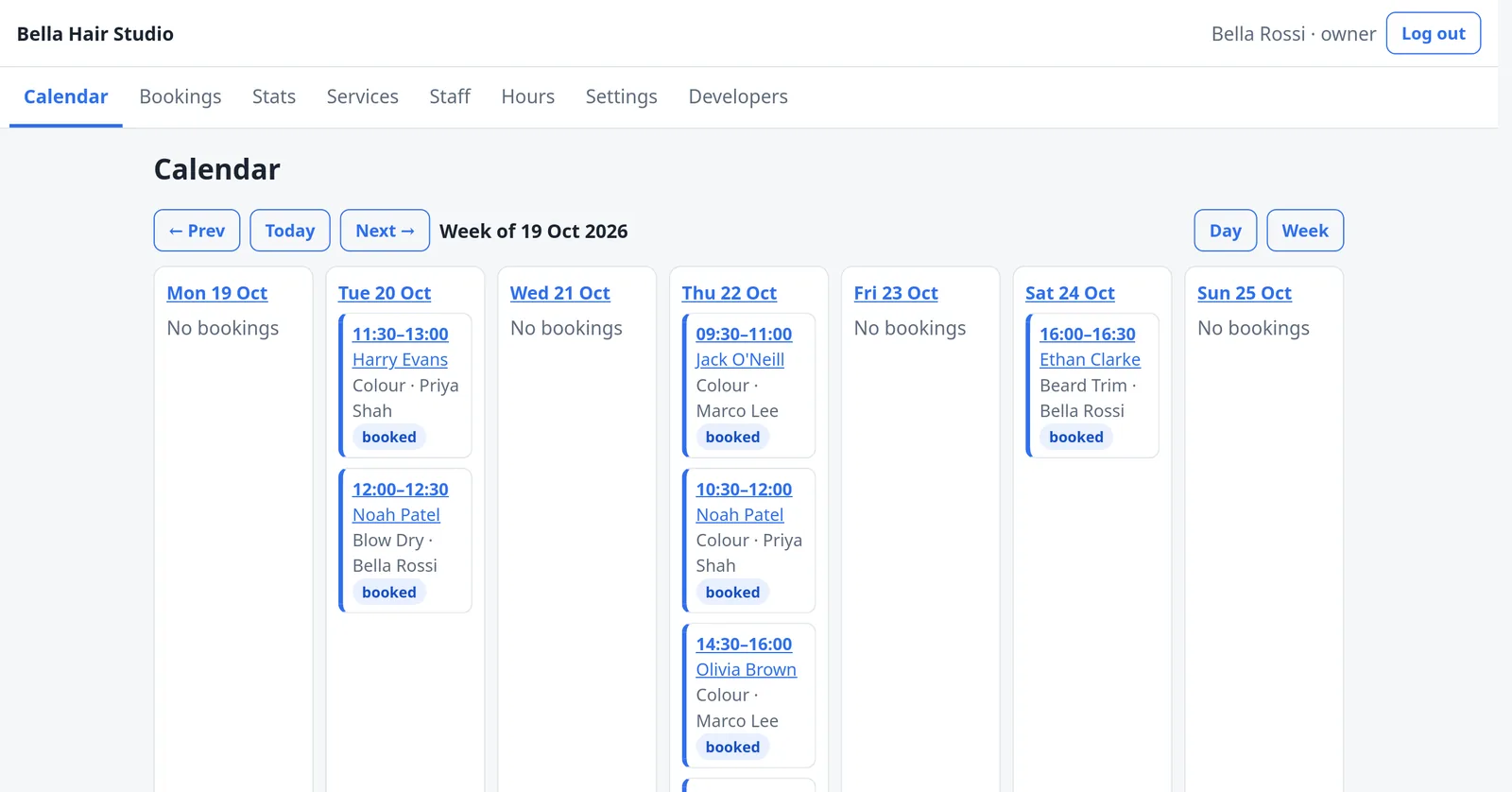Viewport: 1512px width, 792px height.
Task: Advance to next week with Next
Action: click(385, 231)
